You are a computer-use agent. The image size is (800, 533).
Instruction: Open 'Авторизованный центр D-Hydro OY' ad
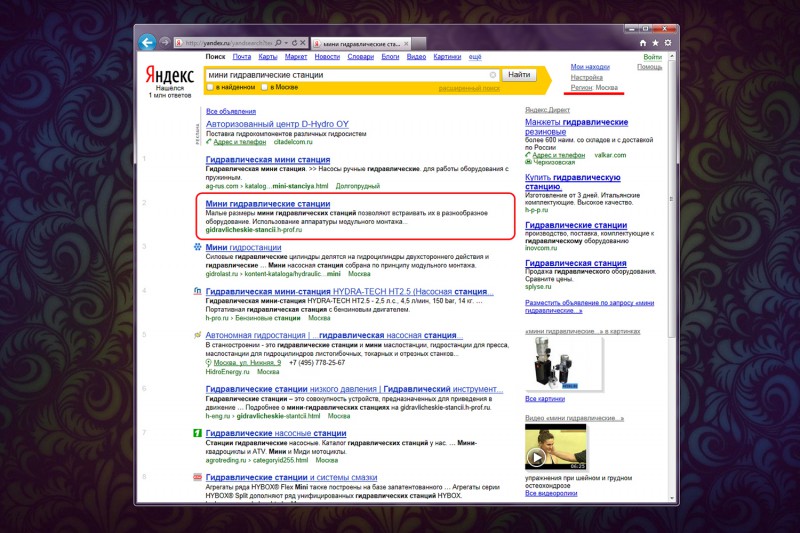click(x=277, y=124)
